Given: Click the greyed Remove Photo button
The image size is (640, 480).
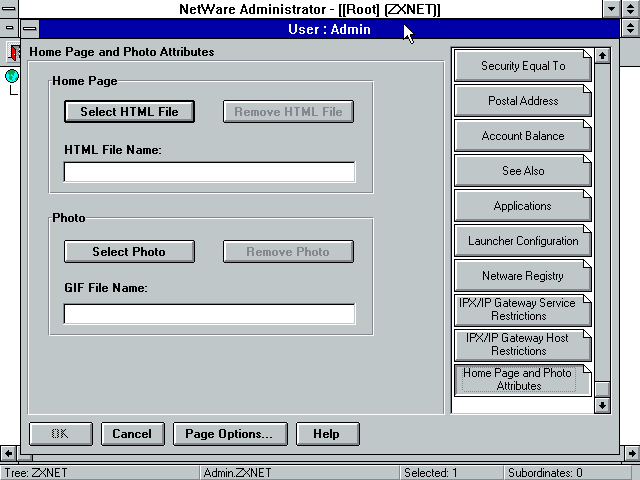Looking at the screenshot, I should tap(288, 251).
